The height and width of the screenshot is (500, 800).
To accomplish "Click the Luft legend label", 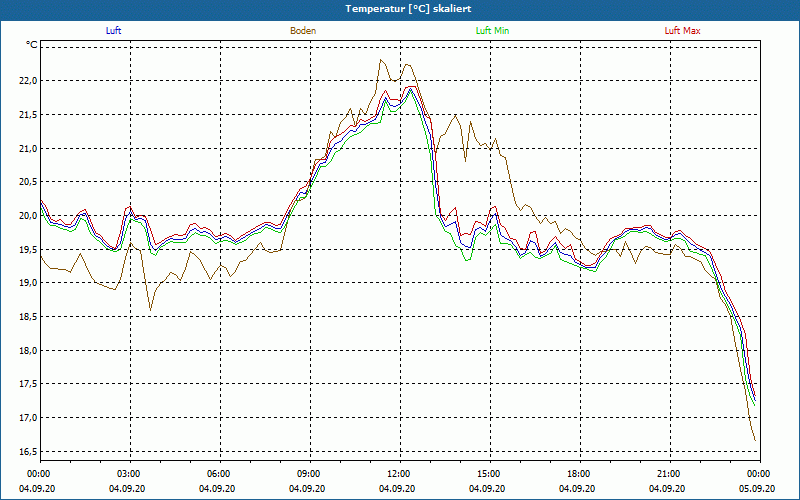I will (113, 31).
